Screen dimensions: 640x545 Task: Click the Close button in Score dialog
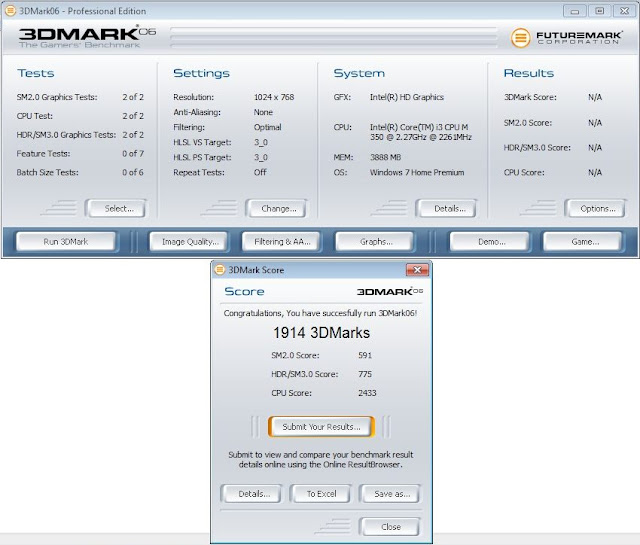click(x=390, y=527)
